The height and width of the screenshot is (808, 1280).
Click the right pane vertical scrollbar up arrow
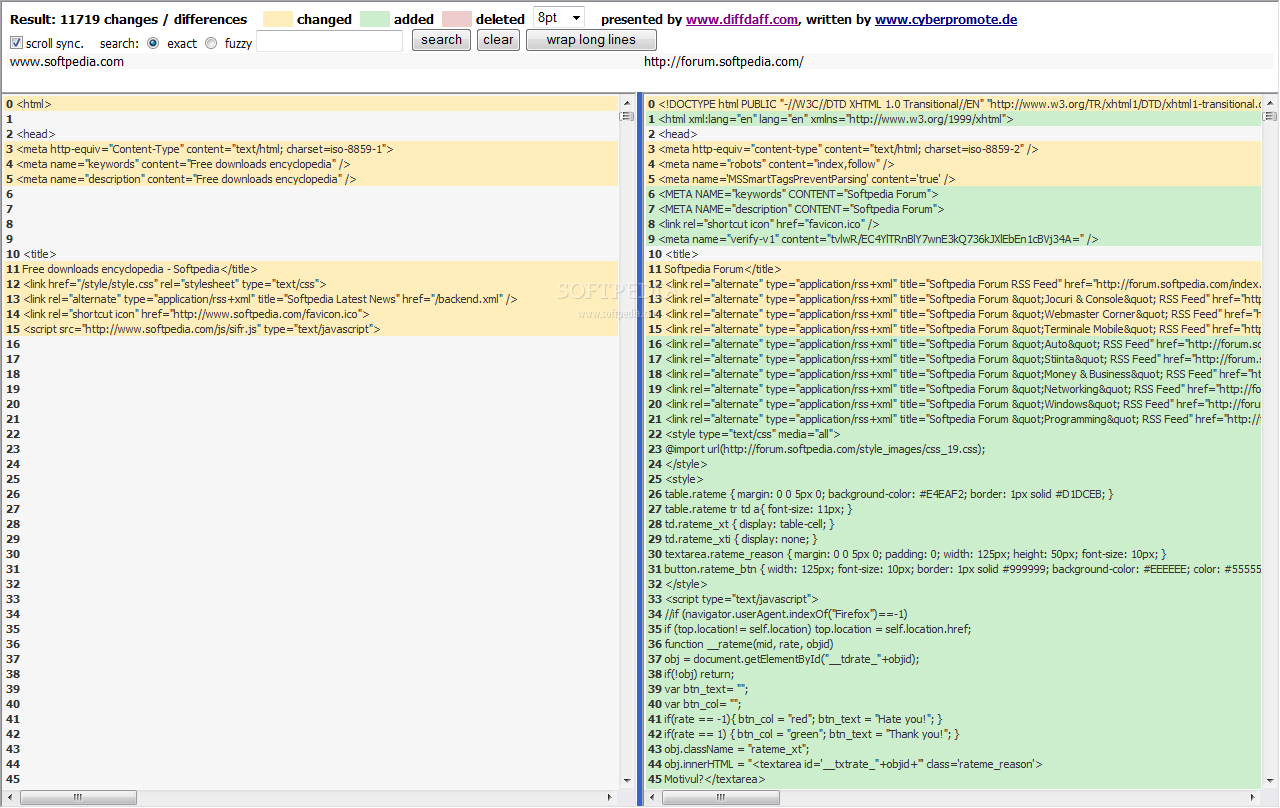(1271, 102)
